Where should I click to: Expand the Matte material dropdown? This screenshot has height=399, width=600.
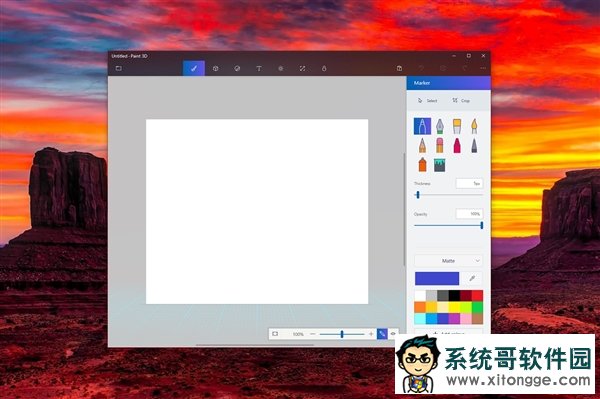(448, 261)
